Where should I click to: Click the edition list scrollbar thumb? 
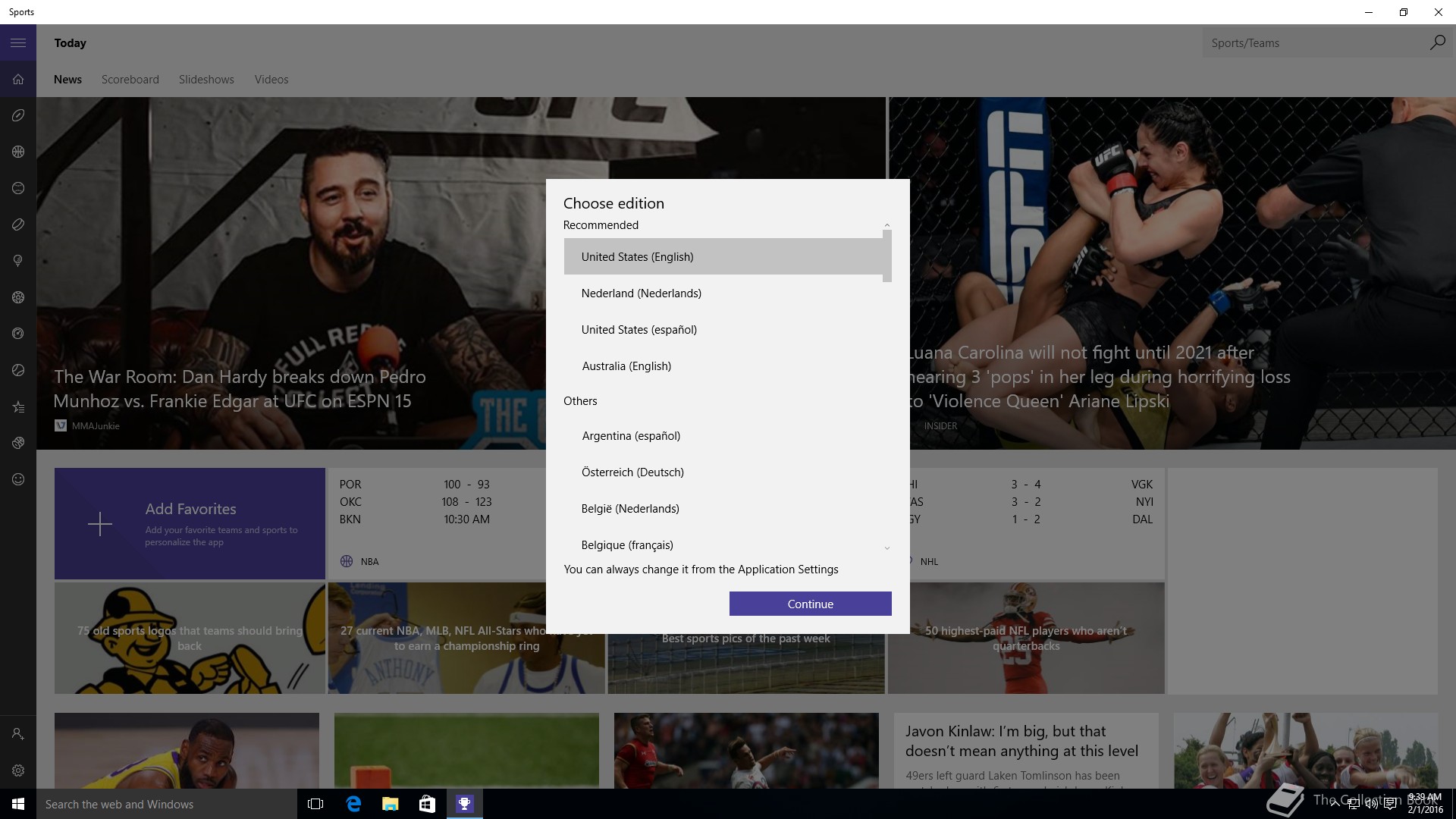tap(887, 256)
